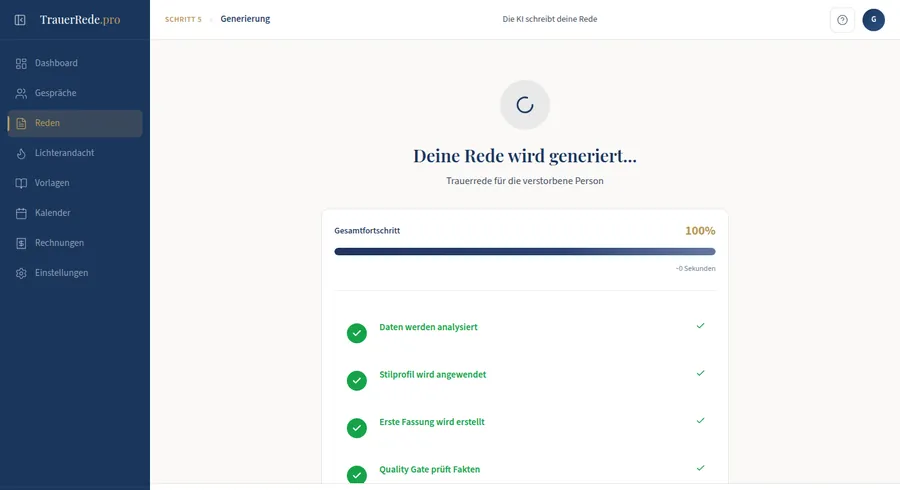The image size is (900, 490).
Task: Click the 100% progress value
Action: point(700,231)
